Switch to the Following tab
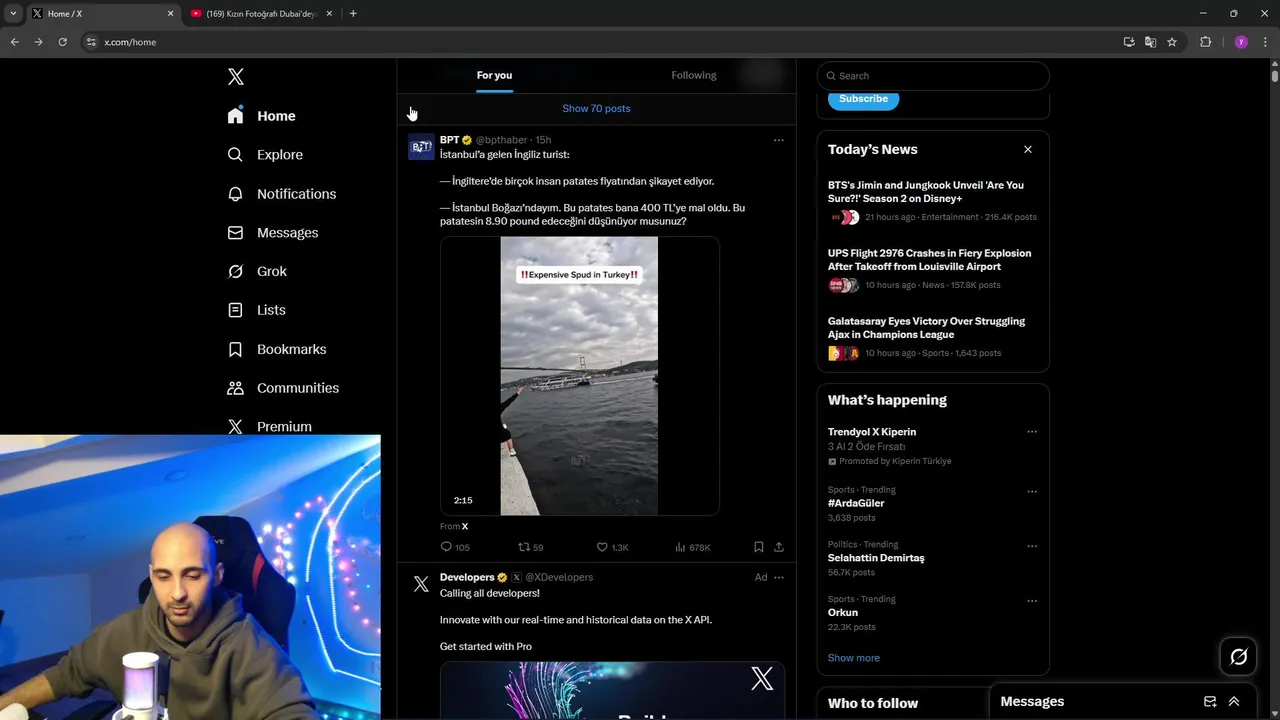 pyautogui.click(x=694, y=76)
